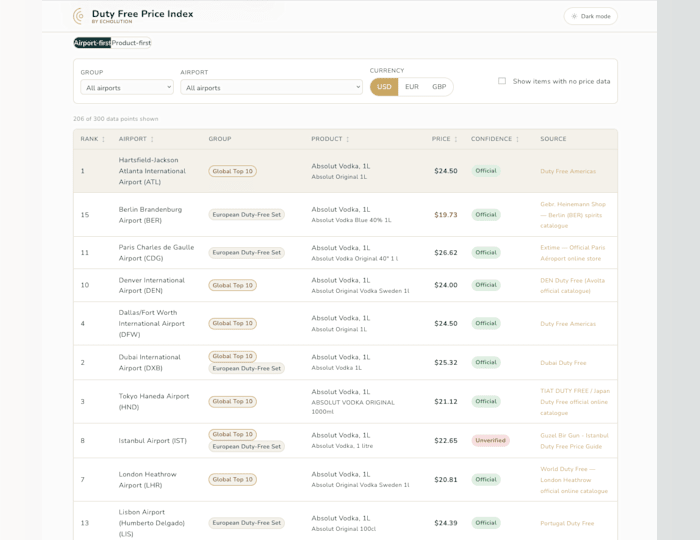Click the $25.32 price value
The height and width of the screenshot is (540, 700).
[x=446, y=362]
